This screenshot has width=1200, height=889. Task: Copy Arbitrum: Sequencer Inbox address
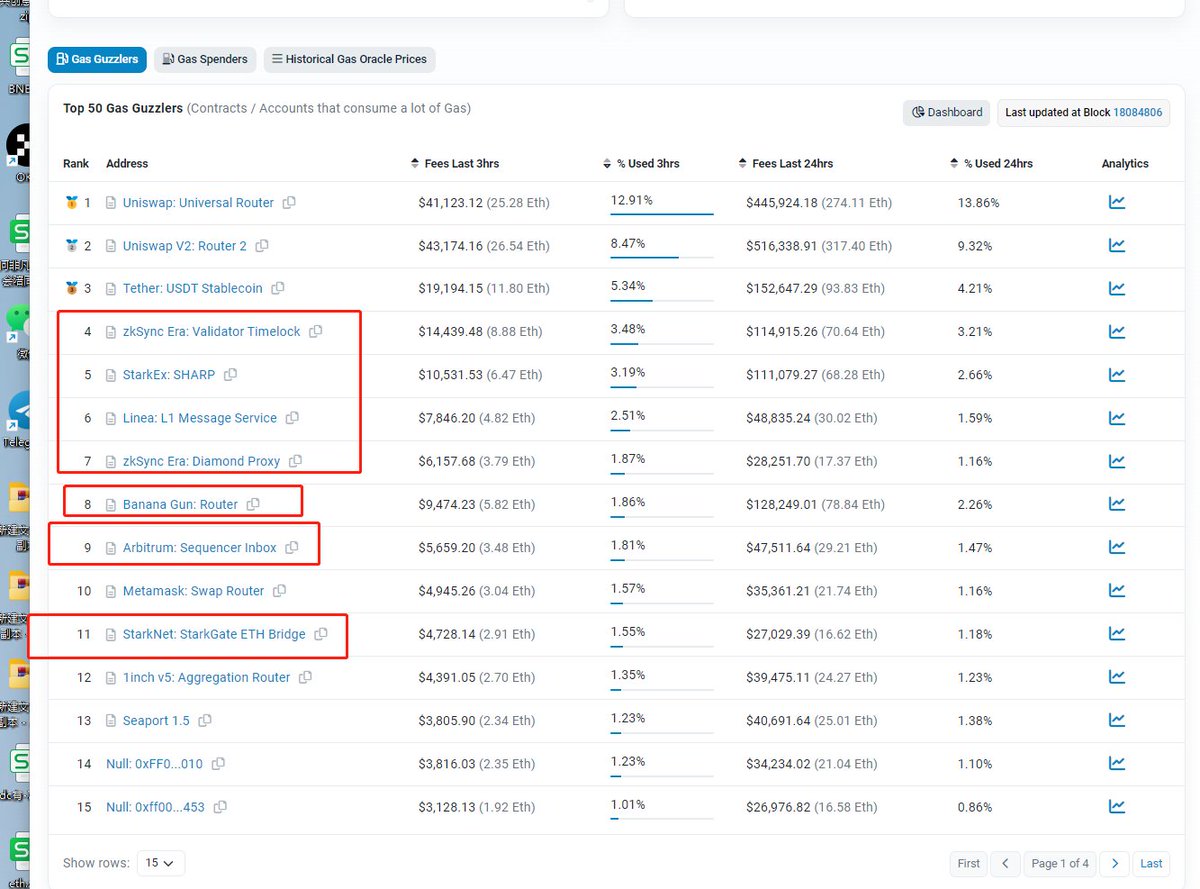coord(292,548)
